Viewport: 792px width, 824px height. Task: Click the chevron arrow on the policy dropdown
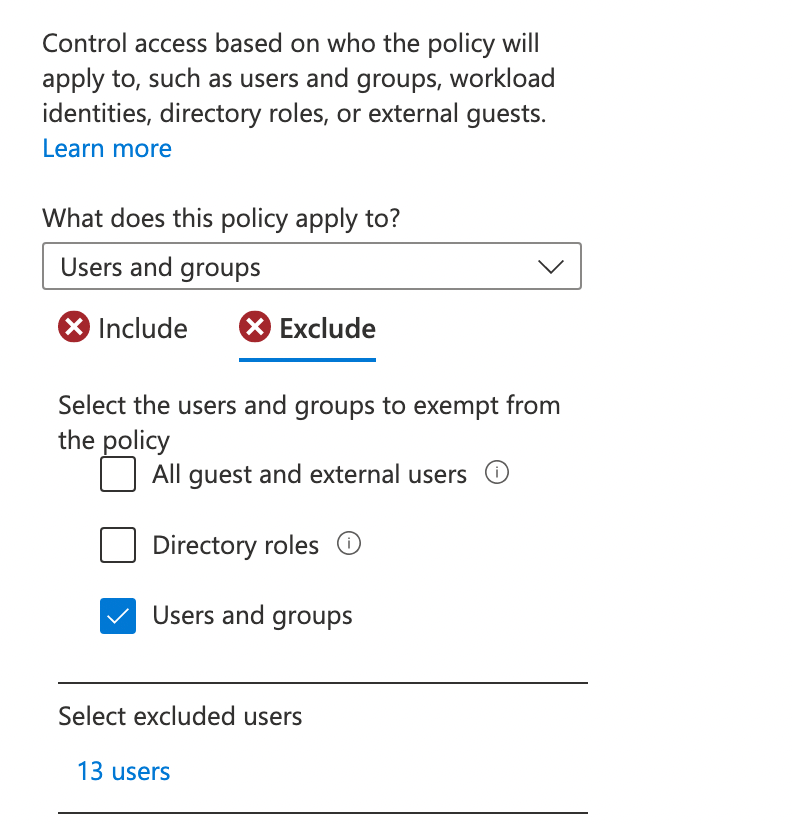(x=550, y=267)
